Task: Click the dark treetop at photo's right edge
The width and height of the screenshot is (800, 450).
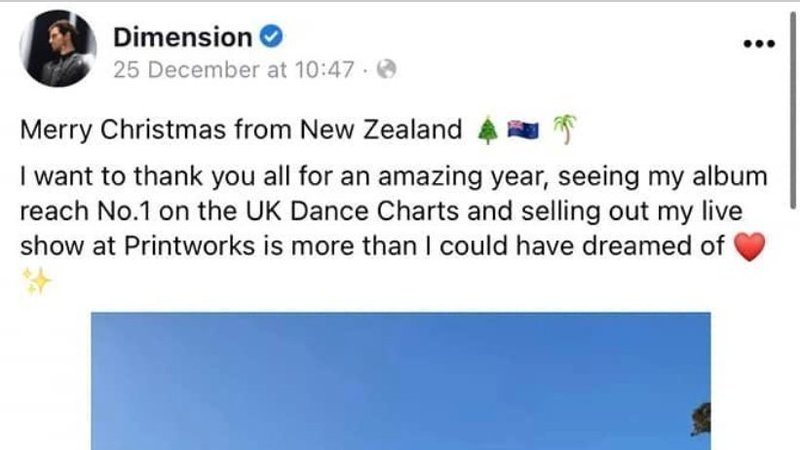Action: (x=700, y=417)
